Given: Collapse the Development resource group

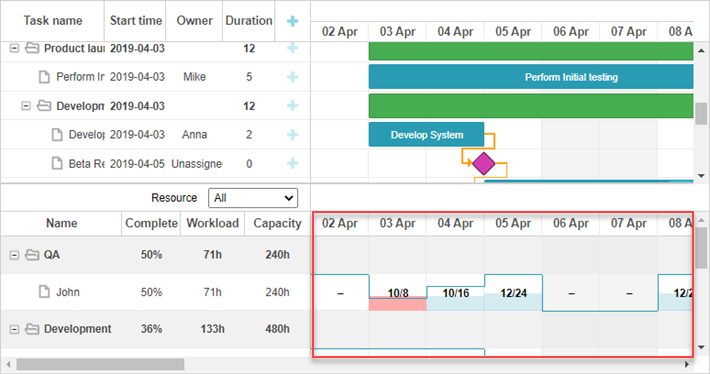Looking at the screenshot, I should click(14, 329).
